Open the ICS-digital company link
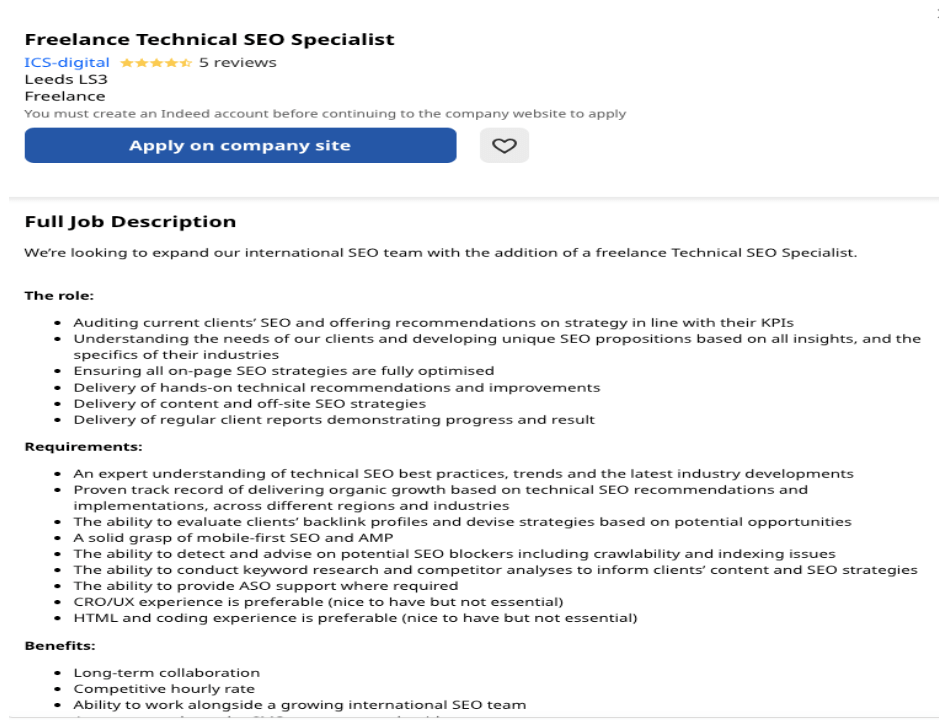The width and height of the screenshot is (939, 723). [67, 63]
